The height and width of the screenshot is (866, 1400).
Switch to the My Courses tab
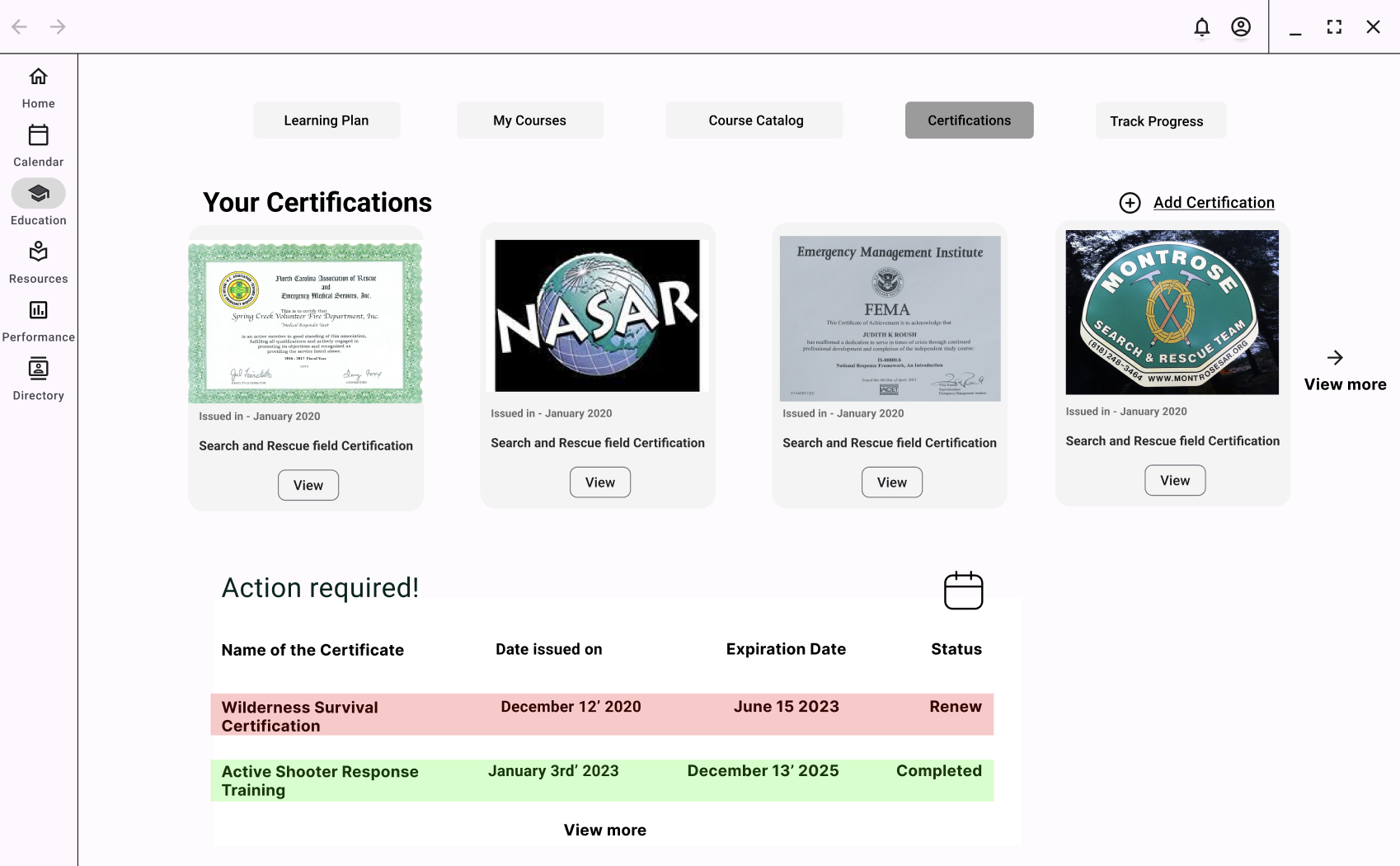click(x=530, y=120)
